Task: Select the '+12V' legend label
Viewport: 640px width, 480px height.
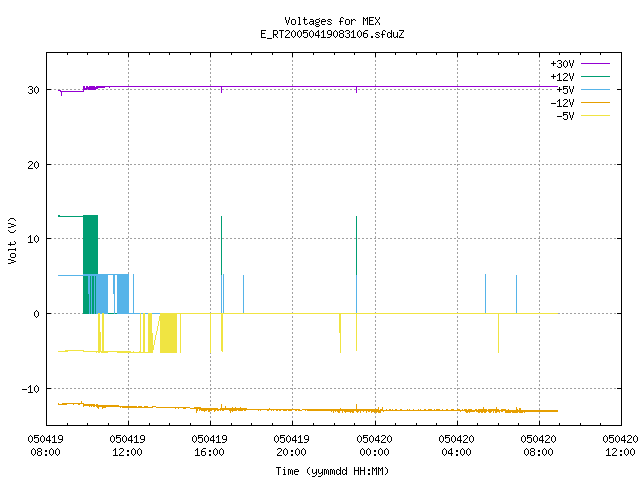Action: coord(562,77)
